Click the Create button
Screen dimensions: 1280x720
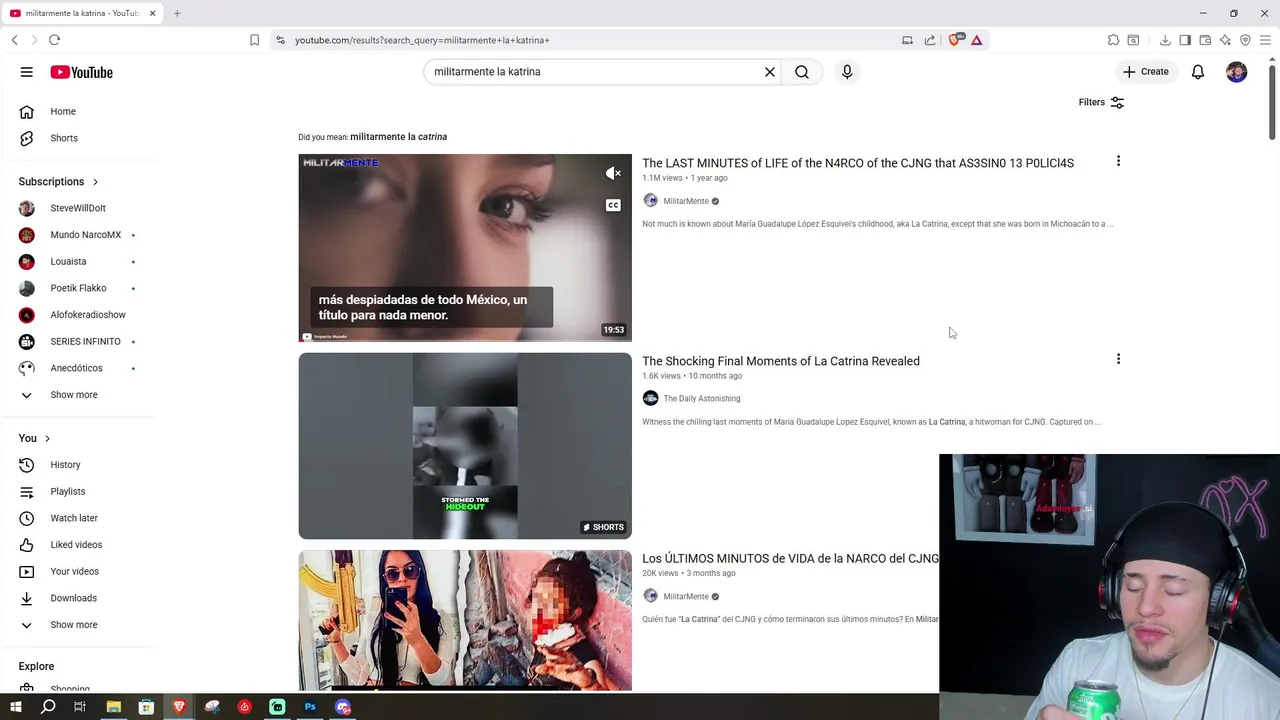1146,72
